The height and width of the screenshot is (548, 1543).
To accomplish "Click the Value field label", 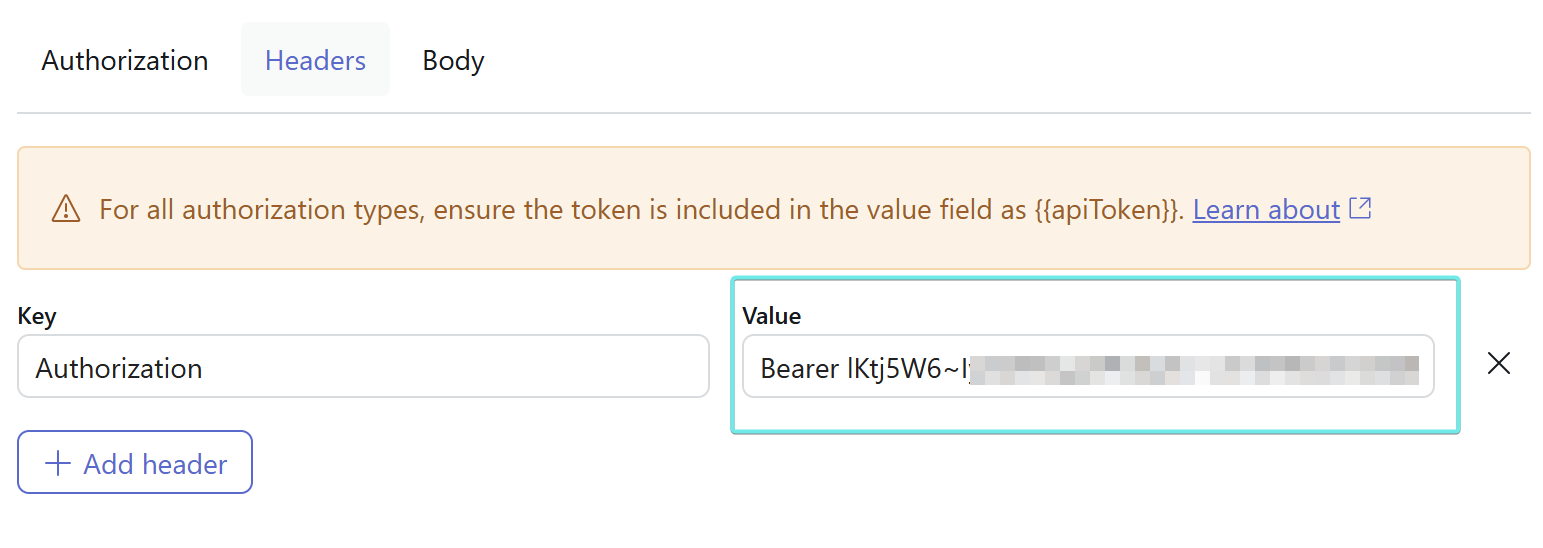I will pyautogui.click(x=771, y=316).
